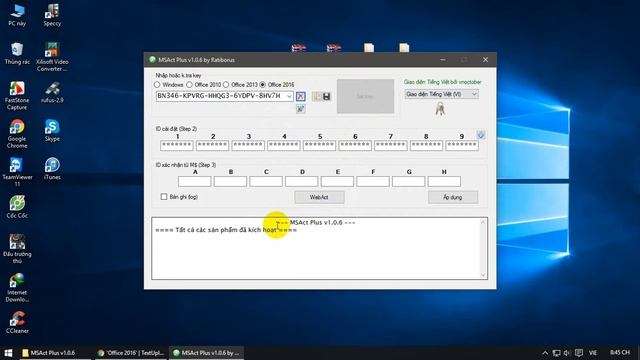Select the Windows radio button
640x360 pixels.
[x=157, y=84]
